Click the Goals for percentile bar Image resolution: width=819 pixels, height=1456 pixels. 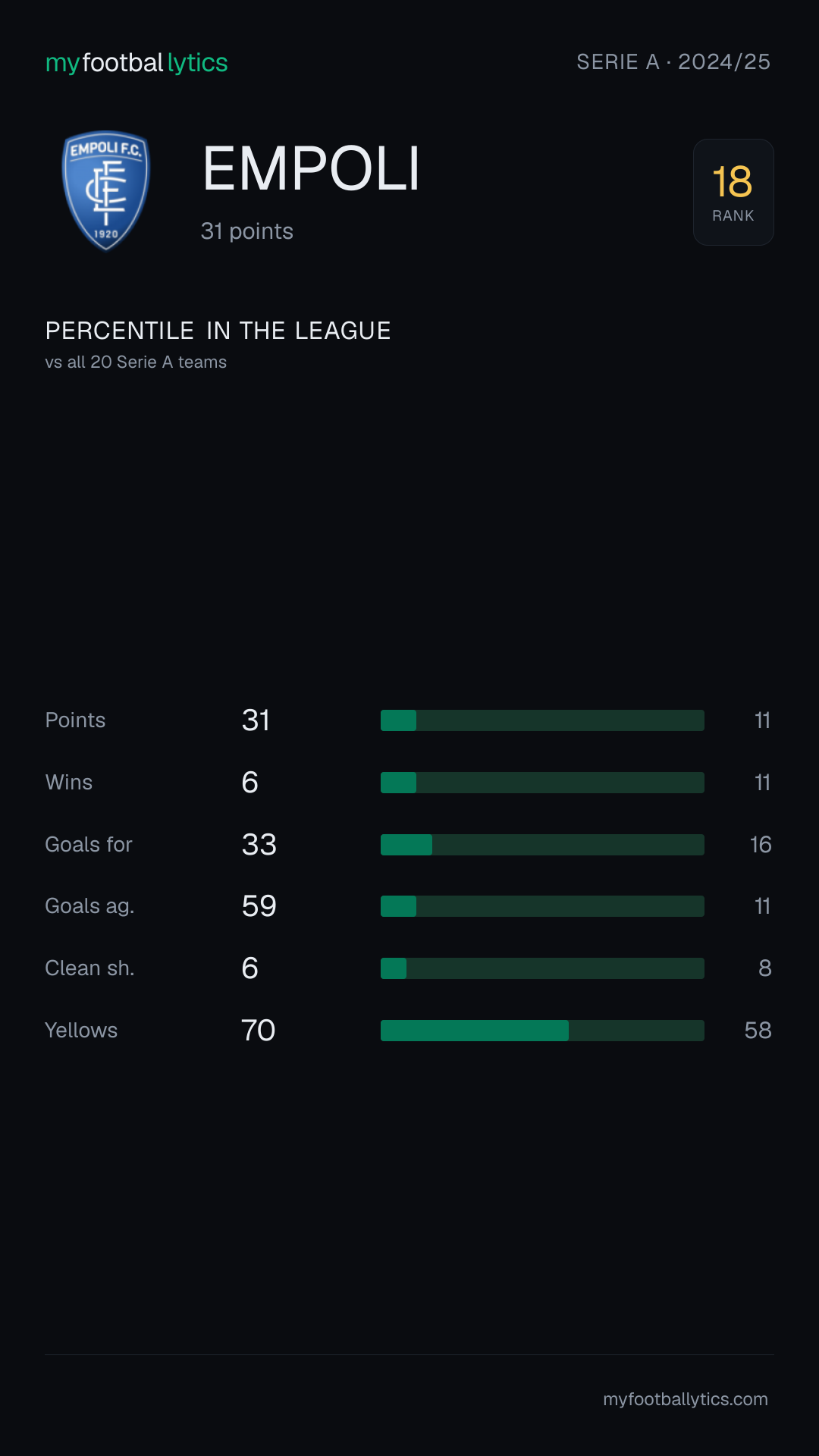pyautogui.click(x=542, y=845)
